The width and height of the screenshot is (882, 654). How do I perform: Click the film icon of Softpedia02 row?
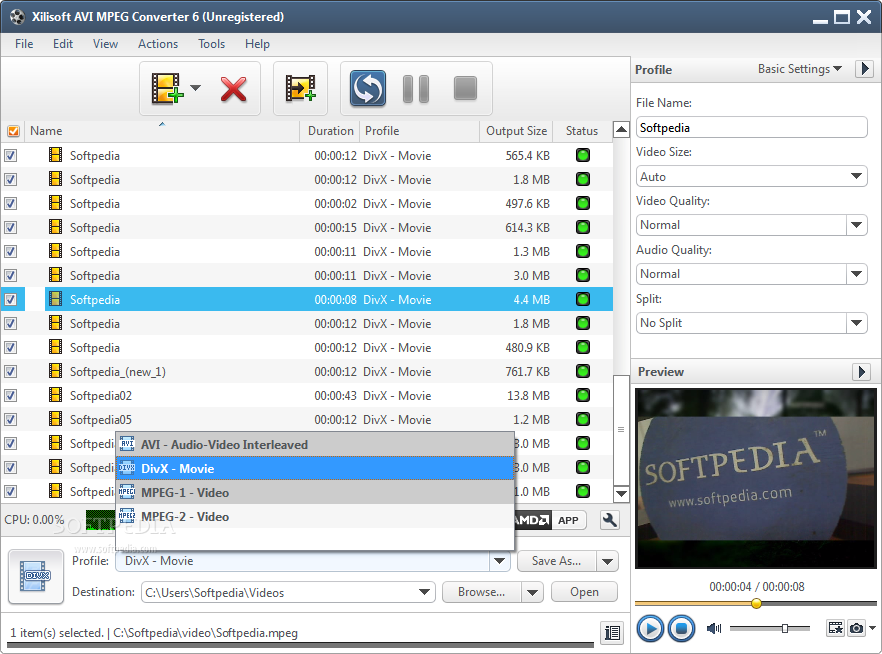pos(55,395)
